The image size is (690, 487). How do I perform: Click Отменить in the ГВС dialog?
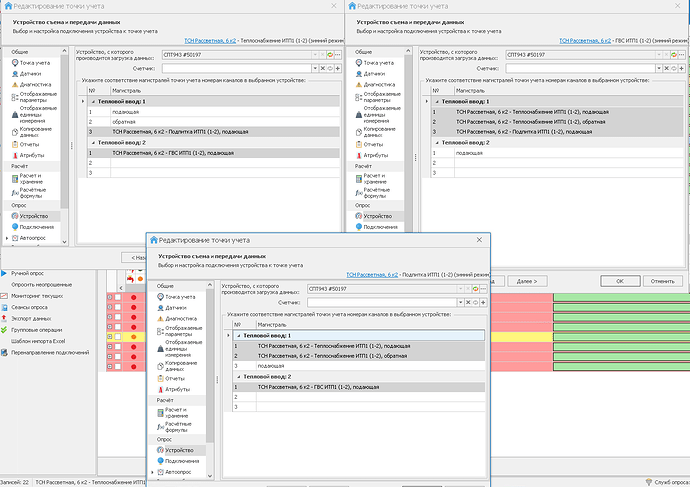point(663,281)
